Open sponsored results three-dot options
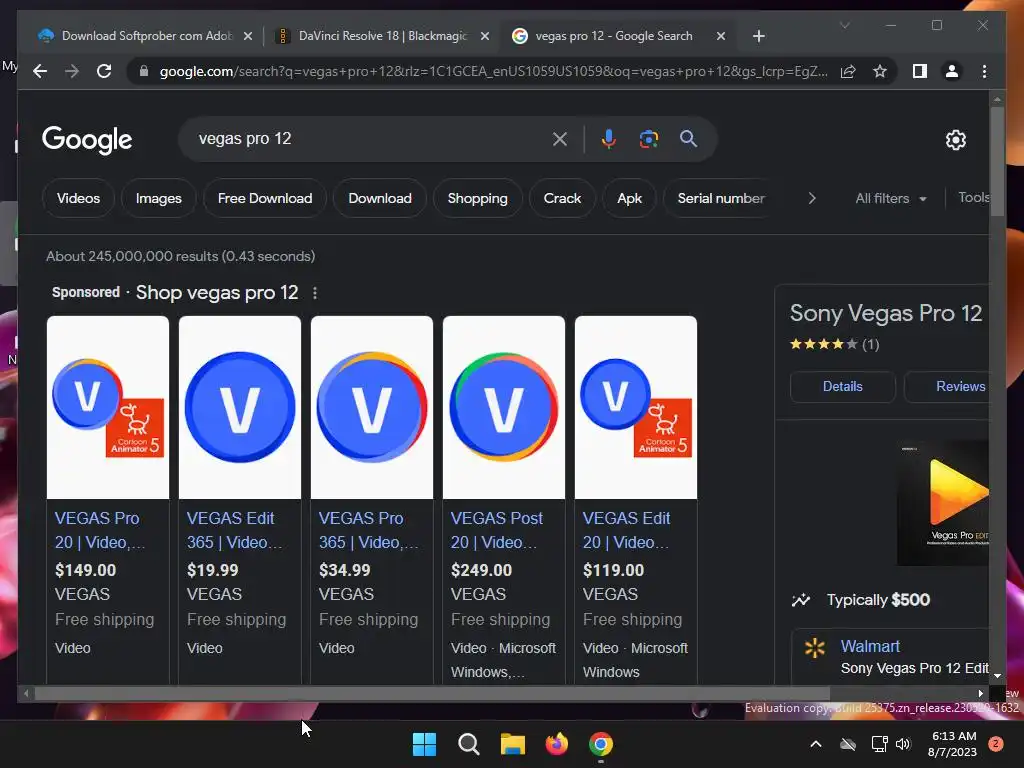1024x768 pixels. [315, 293]
